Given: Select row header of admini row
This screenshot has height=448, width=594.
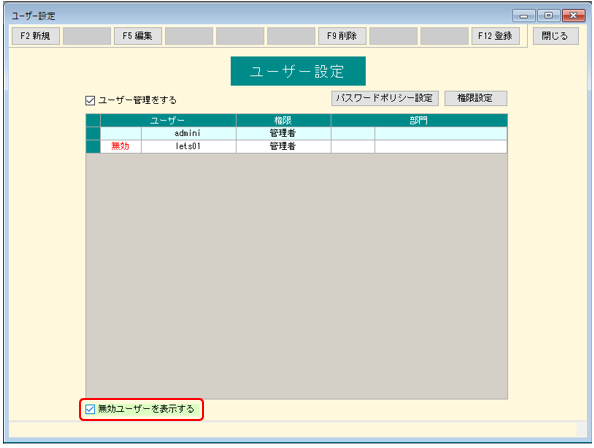Looking at the screenshot, I should 93,133.
